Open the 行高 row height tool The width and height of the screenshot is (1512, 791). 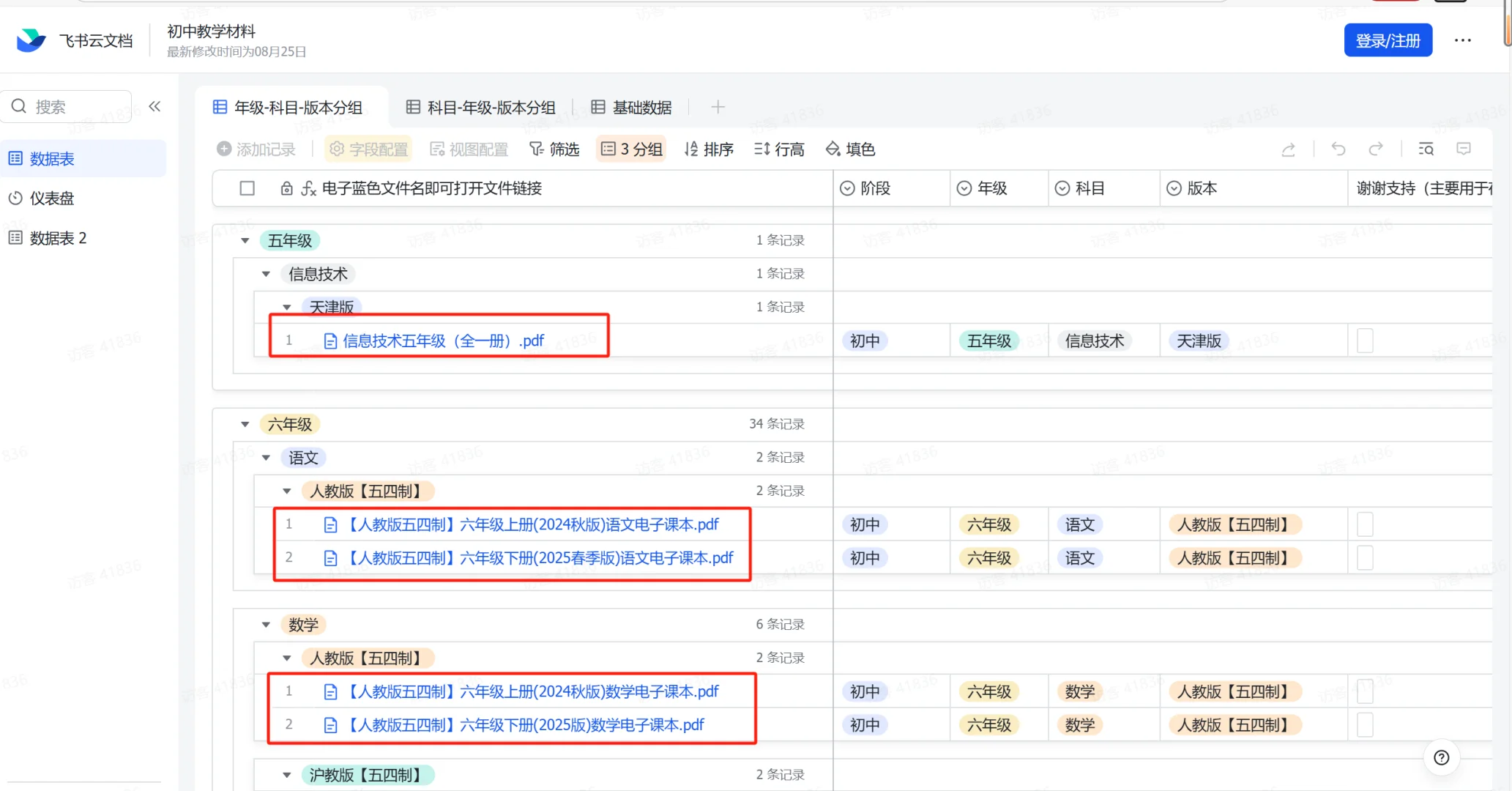779,149
